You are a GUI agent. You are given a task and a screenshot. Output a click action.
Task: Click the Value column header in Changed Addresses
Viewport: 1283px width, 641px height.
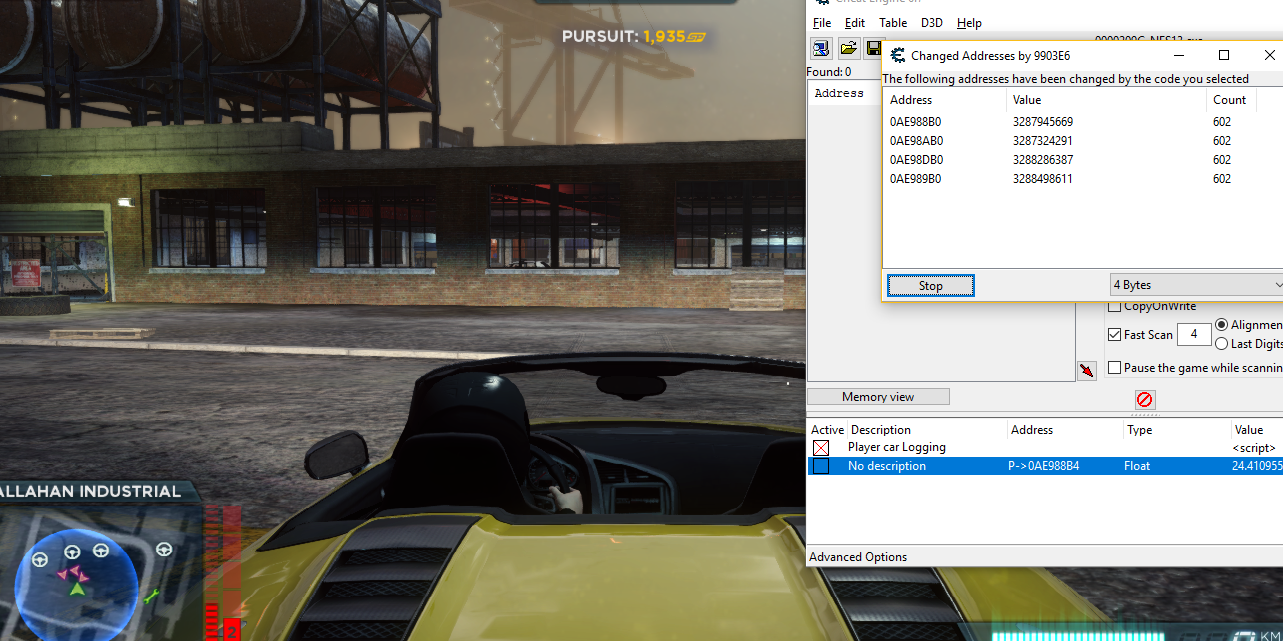[1106, 100]
